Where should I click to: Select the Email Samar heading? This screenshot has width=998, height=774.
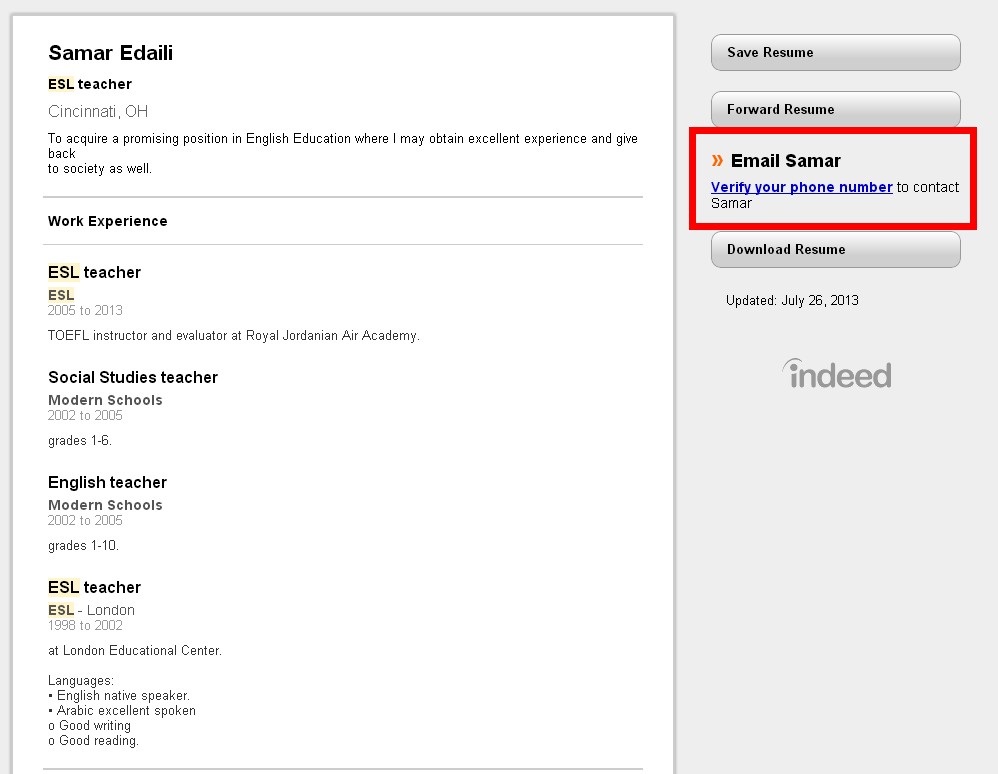(x=785, y=161)
